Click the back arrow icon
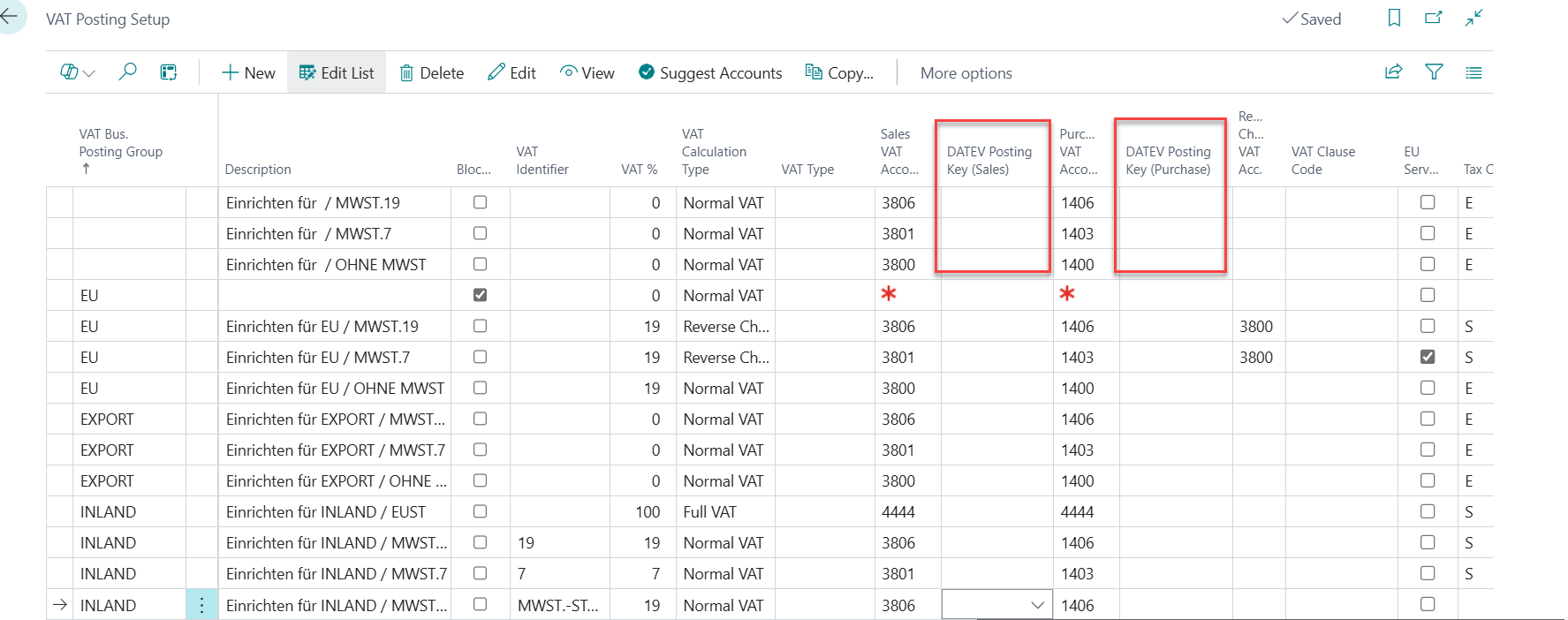Viewport: 1568px width, 620px height. click(x=9, y=17)
